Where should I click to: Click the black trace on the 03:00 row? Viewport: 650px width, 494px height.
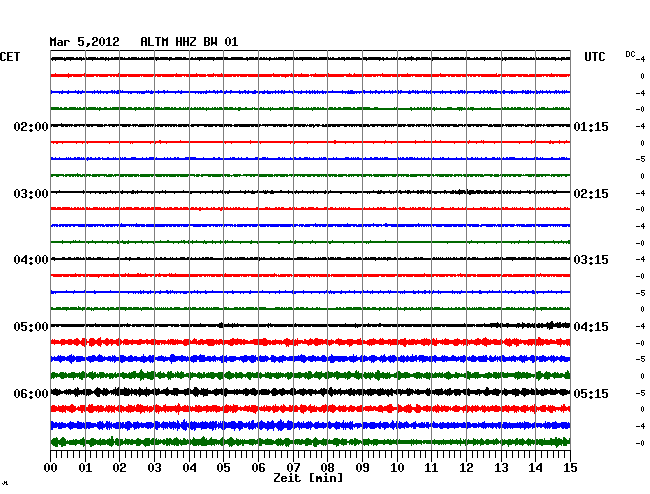(310, 192)
